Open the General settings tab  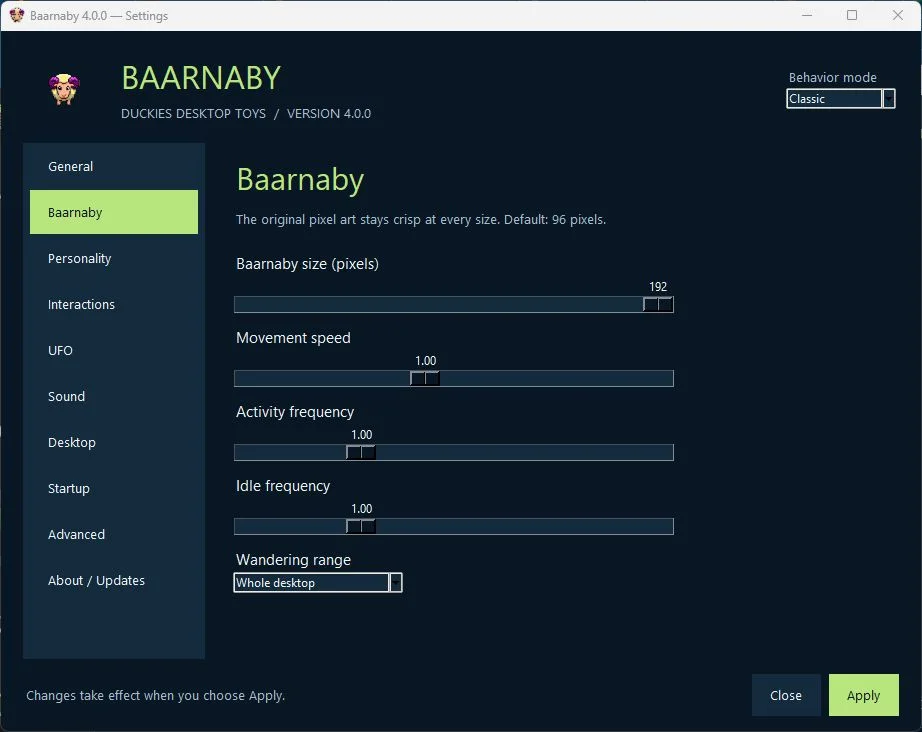coord(113,166)
